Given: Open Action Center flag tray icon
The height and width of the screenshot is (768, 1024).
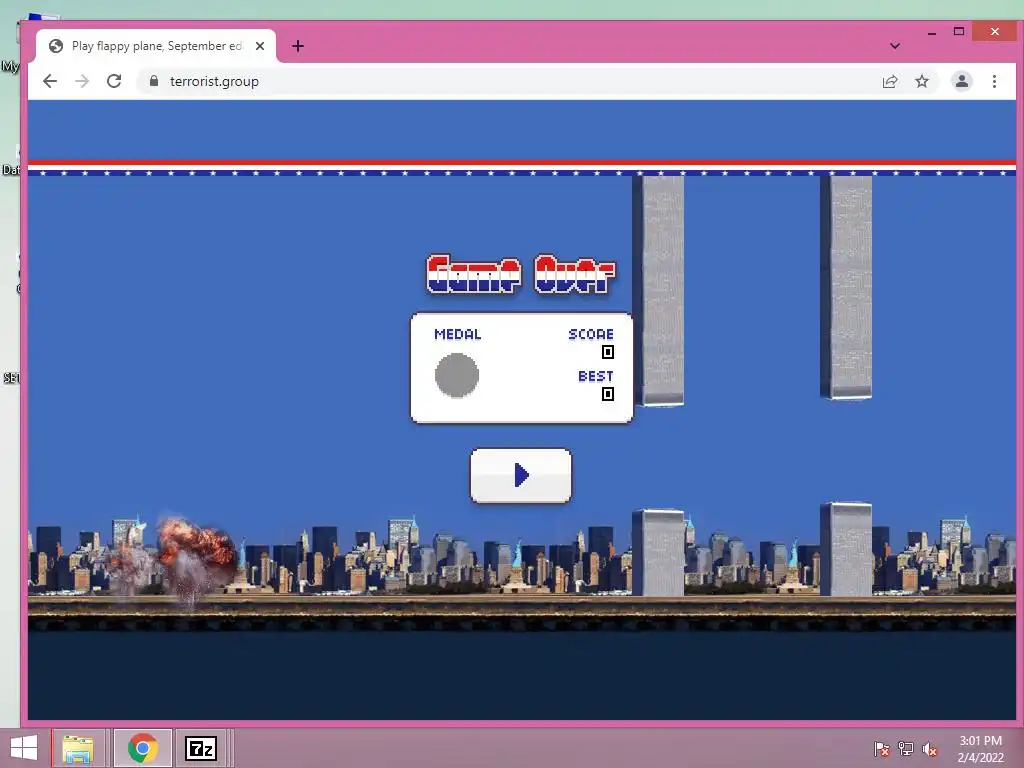Looking at the screenshot, I should click(x=881, y=748).
